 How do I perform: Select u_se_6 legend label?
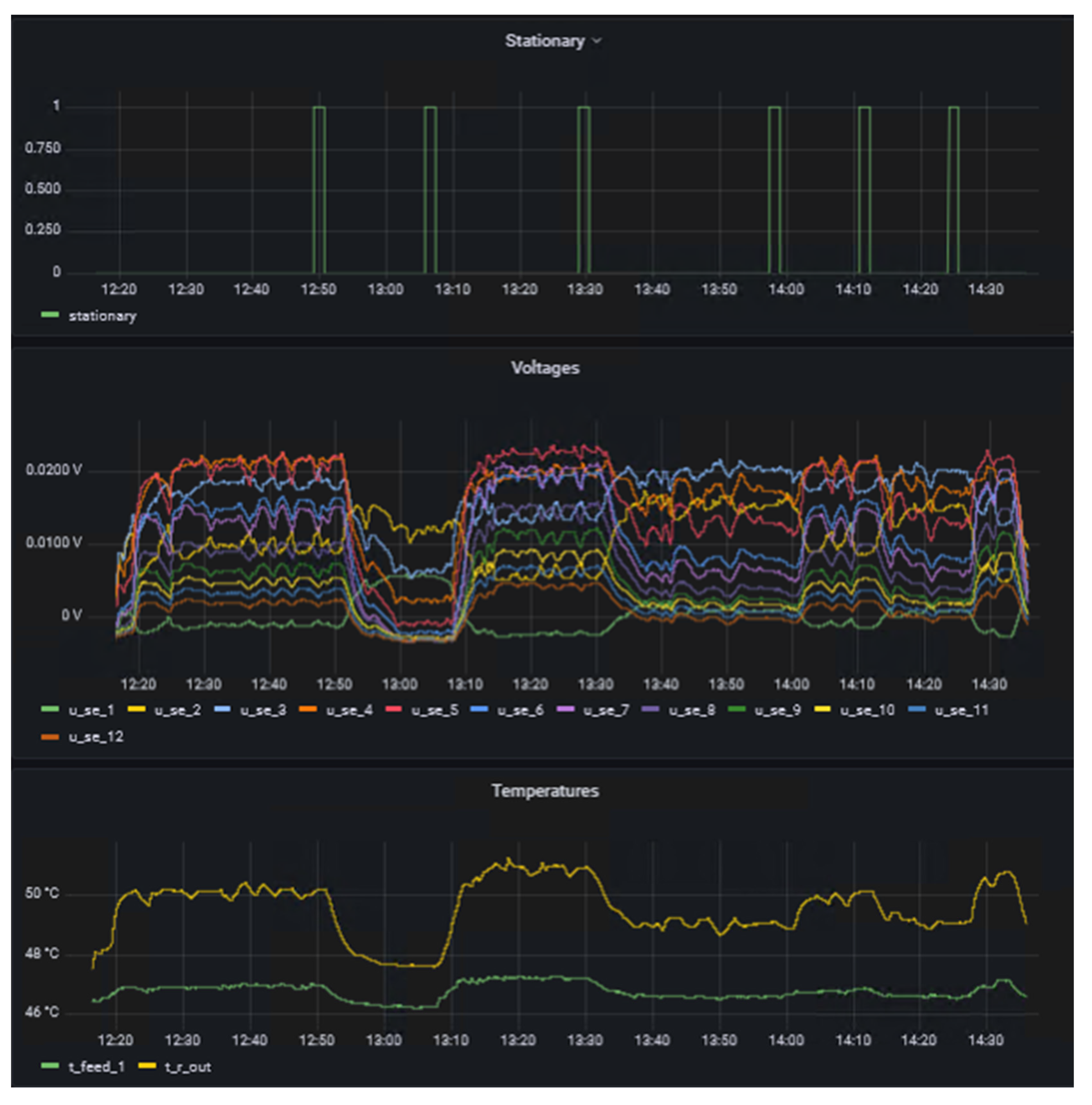pyautogui.click(x=520, y=710)
